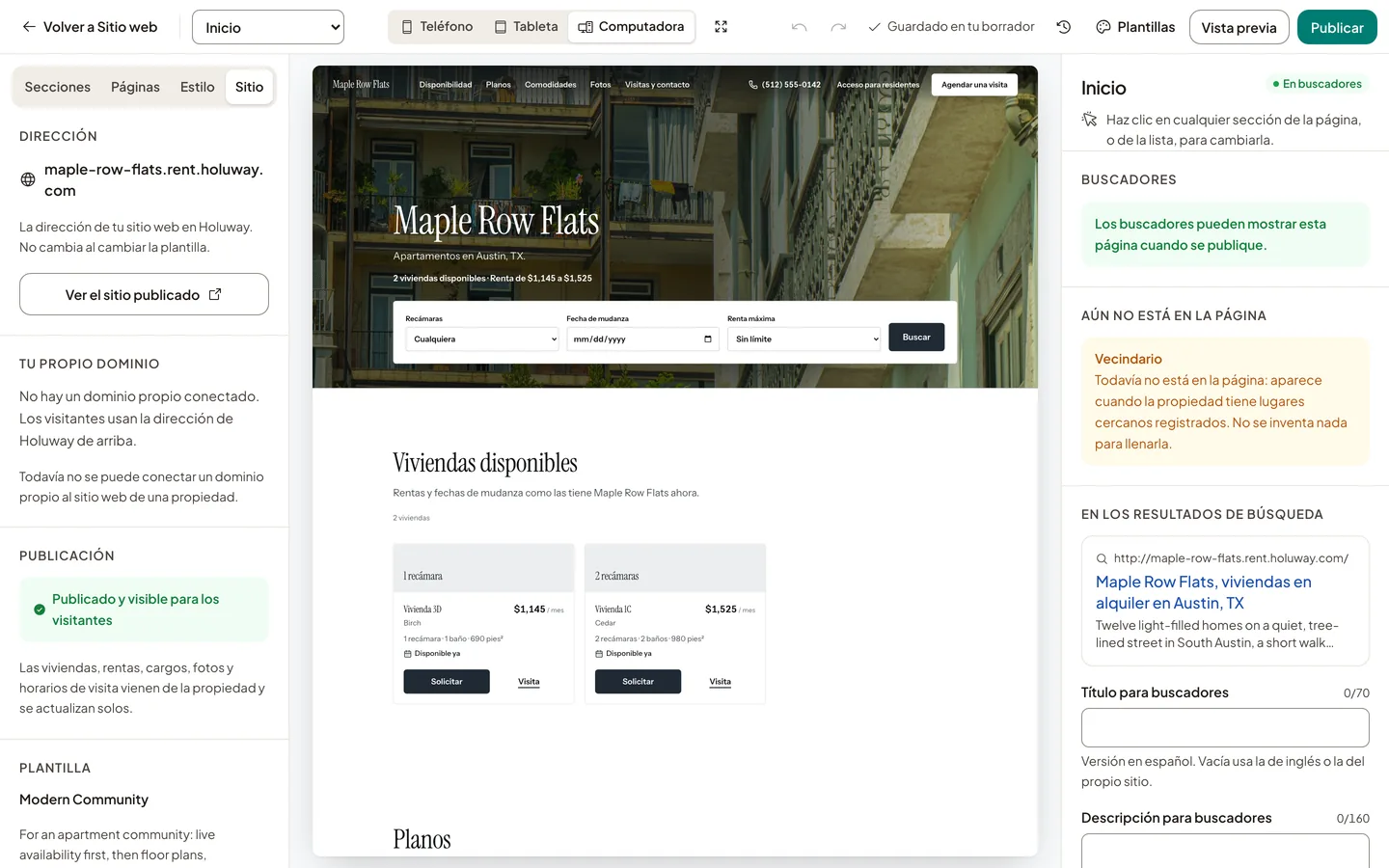
Task: Click the Fecha de mudanza date field
Action: click(642, 339)
